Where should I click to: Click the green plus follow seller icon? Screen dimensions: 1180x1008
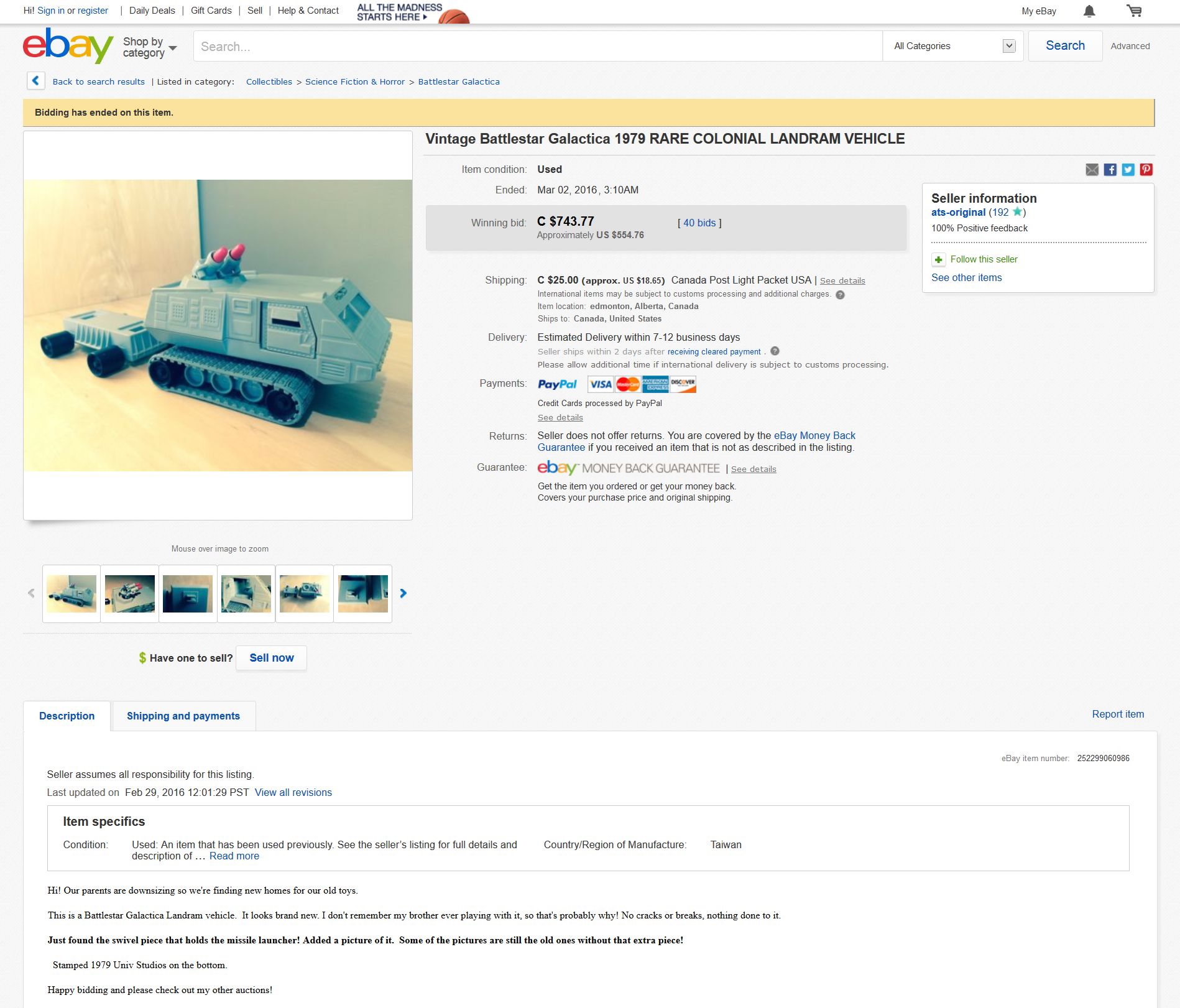click(x=939, y=259)
